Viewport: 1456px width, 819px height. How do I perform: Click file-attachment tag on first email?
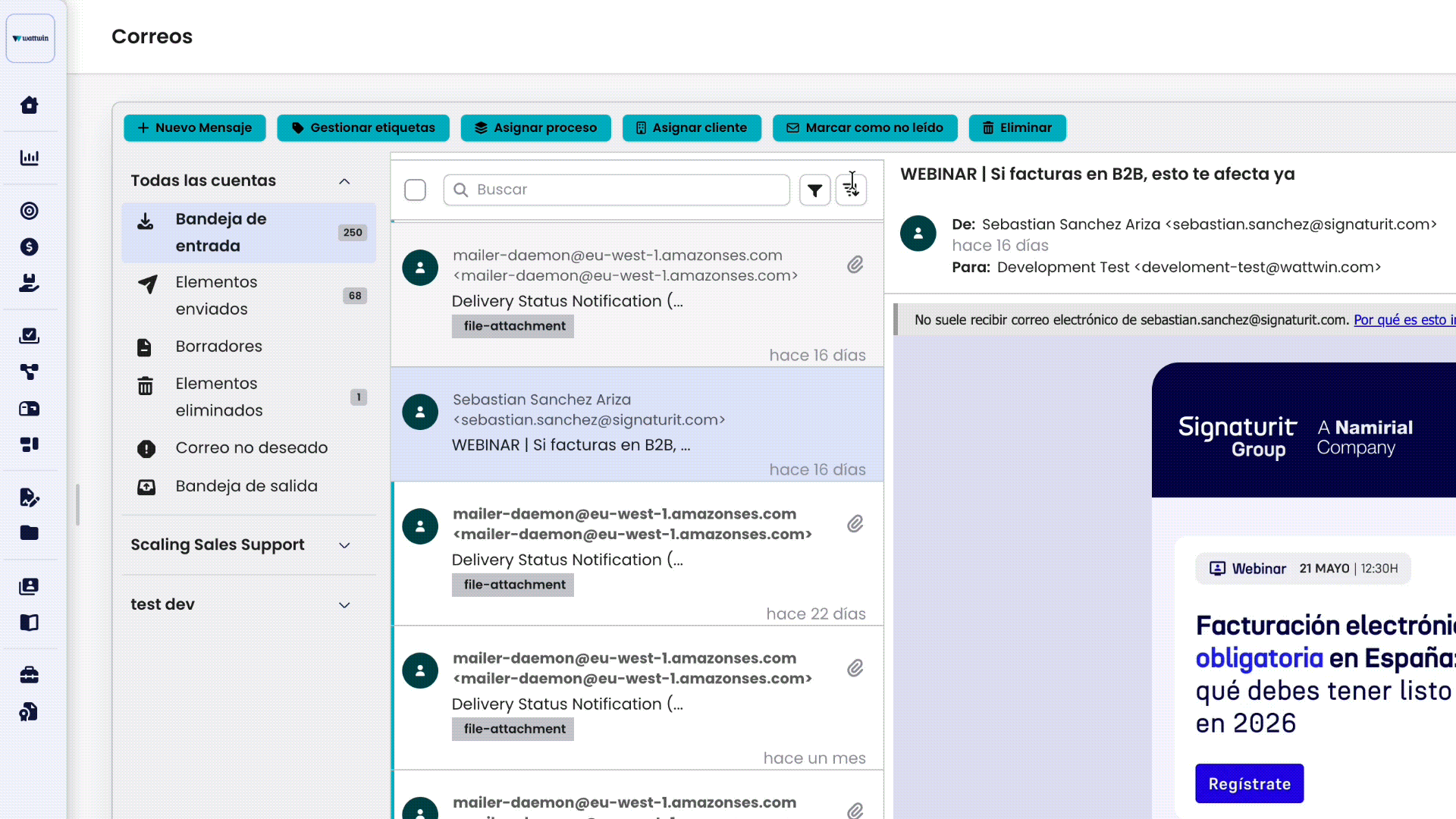513,326
